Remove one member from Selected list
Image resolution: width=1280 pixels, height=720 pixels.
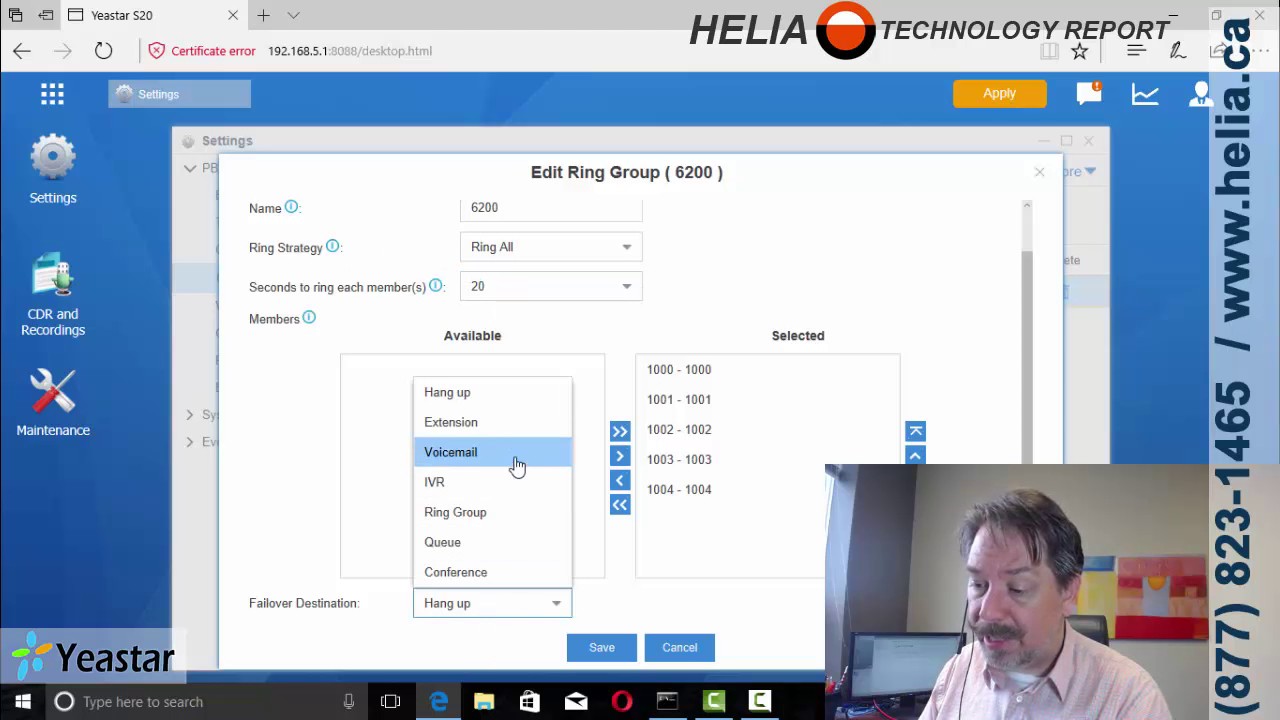point(620,481)
